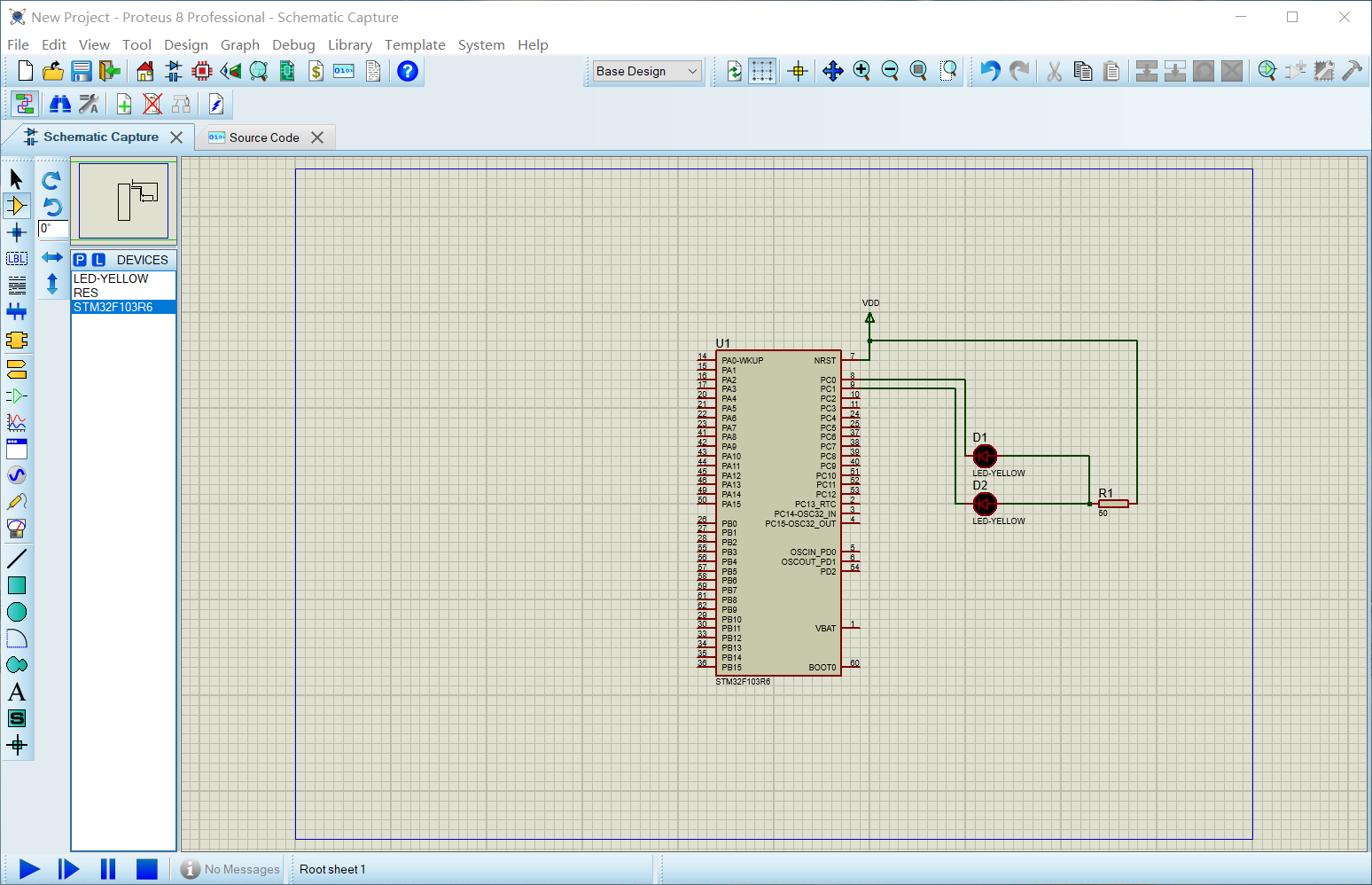Click the overview preview thumbnail
Image resolution: width=1372 pixels, height=885 pixels.
(123, 200)
